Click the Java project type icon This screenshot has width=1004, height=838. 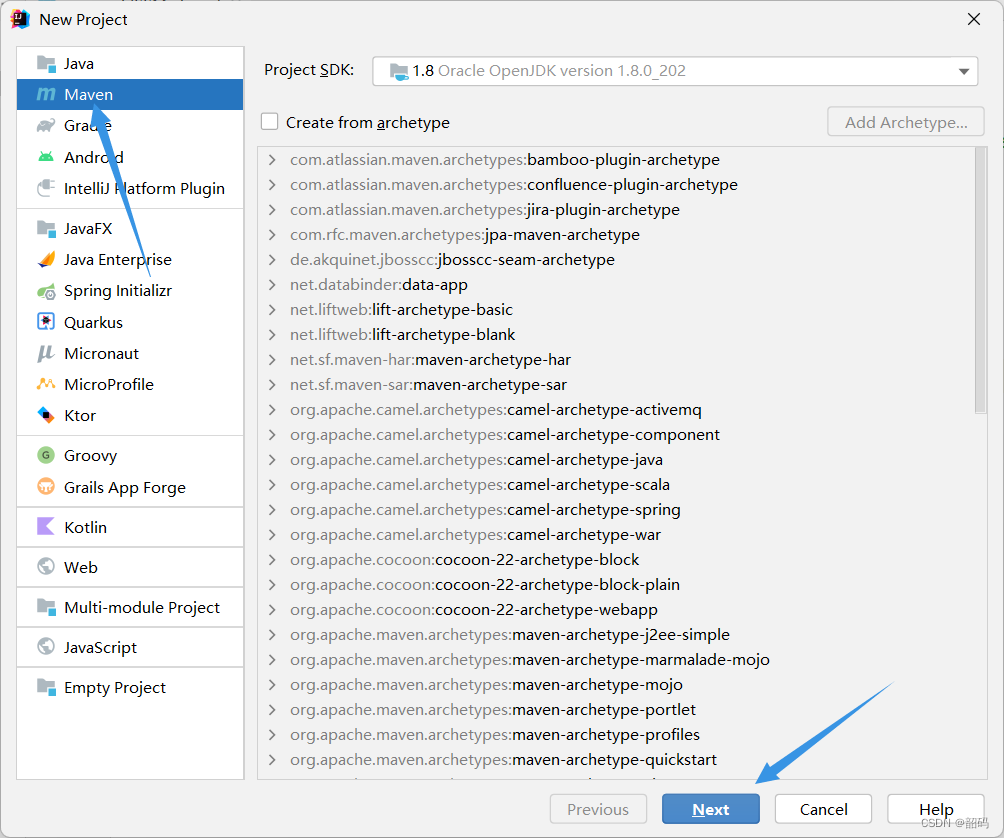coord(46,63)
